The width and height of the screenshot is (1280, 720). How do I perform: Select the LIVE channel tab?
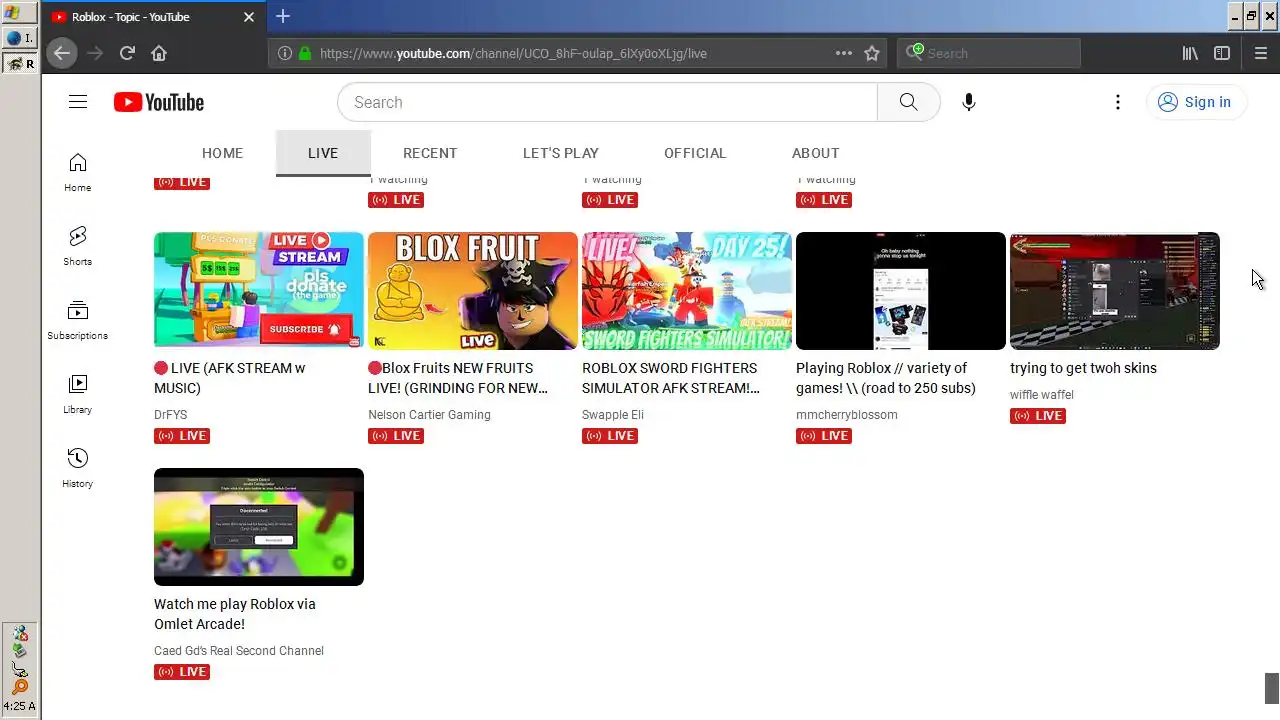click(323, 153)
